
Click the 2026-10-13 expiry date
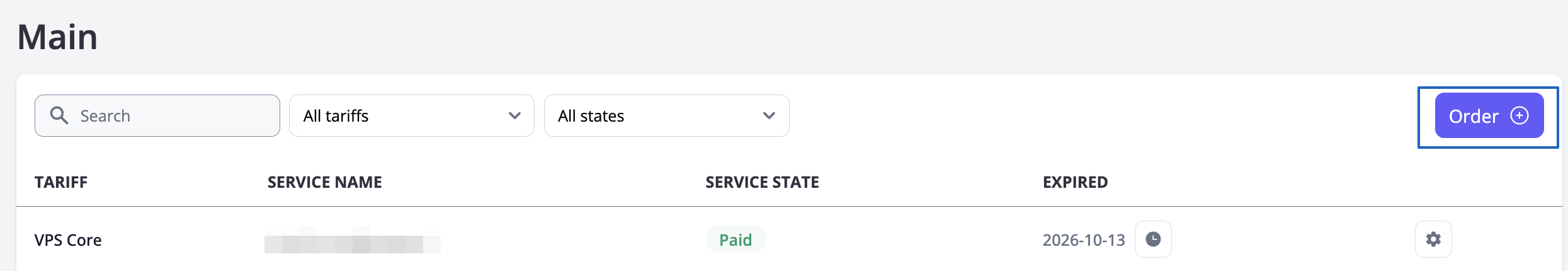pos(1083,240)
